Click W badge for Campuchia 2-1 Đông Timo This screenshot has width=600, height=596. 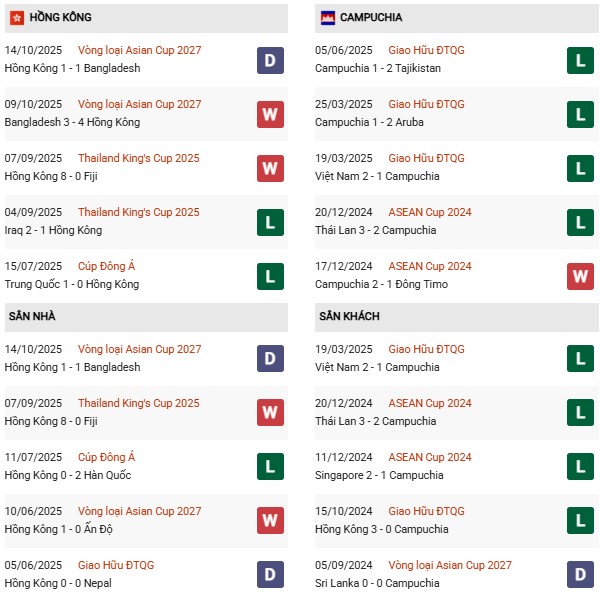click(x=580, y=276)
